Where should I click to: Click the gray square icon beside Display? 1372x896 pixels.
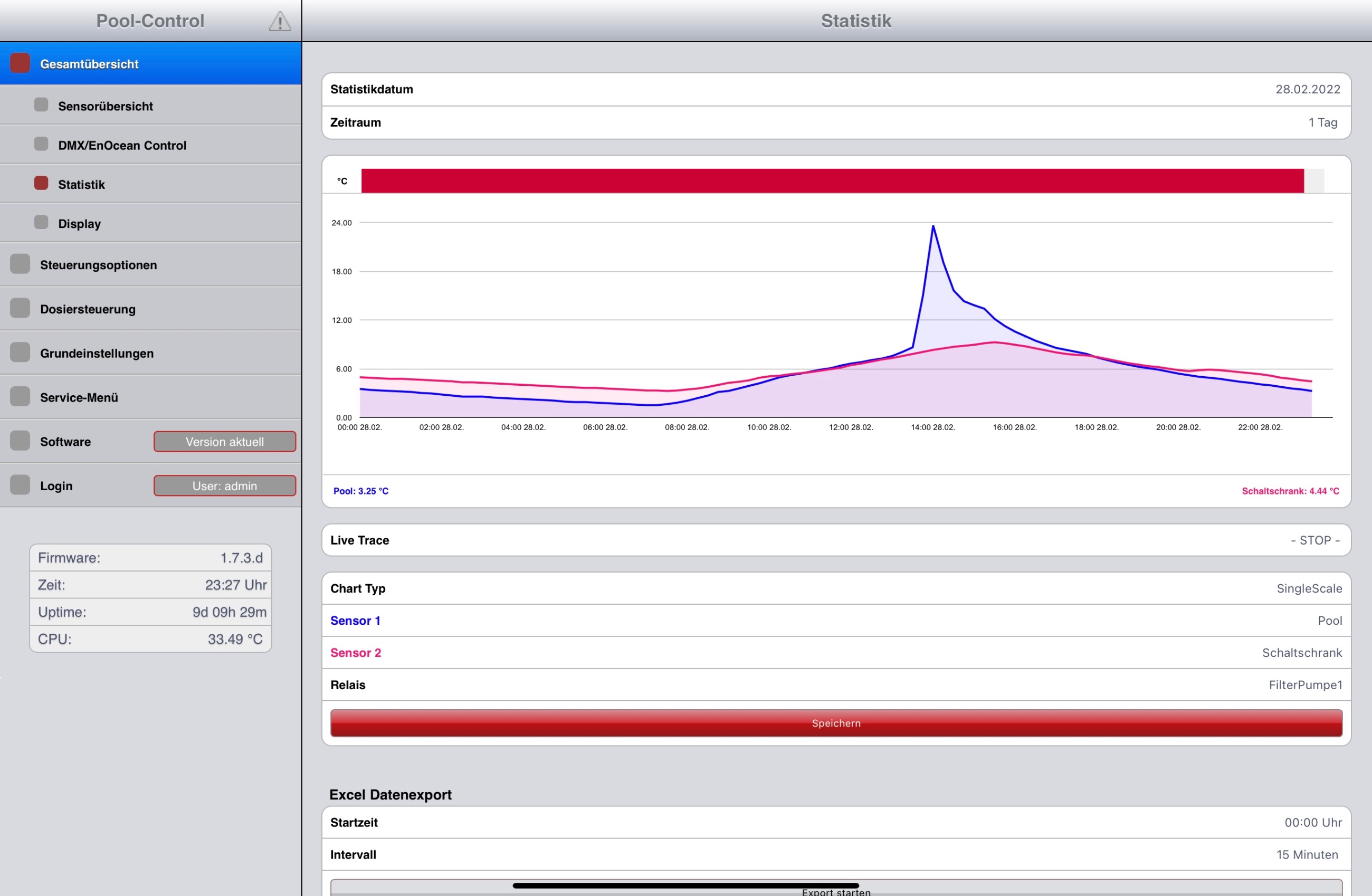point(41,223)
